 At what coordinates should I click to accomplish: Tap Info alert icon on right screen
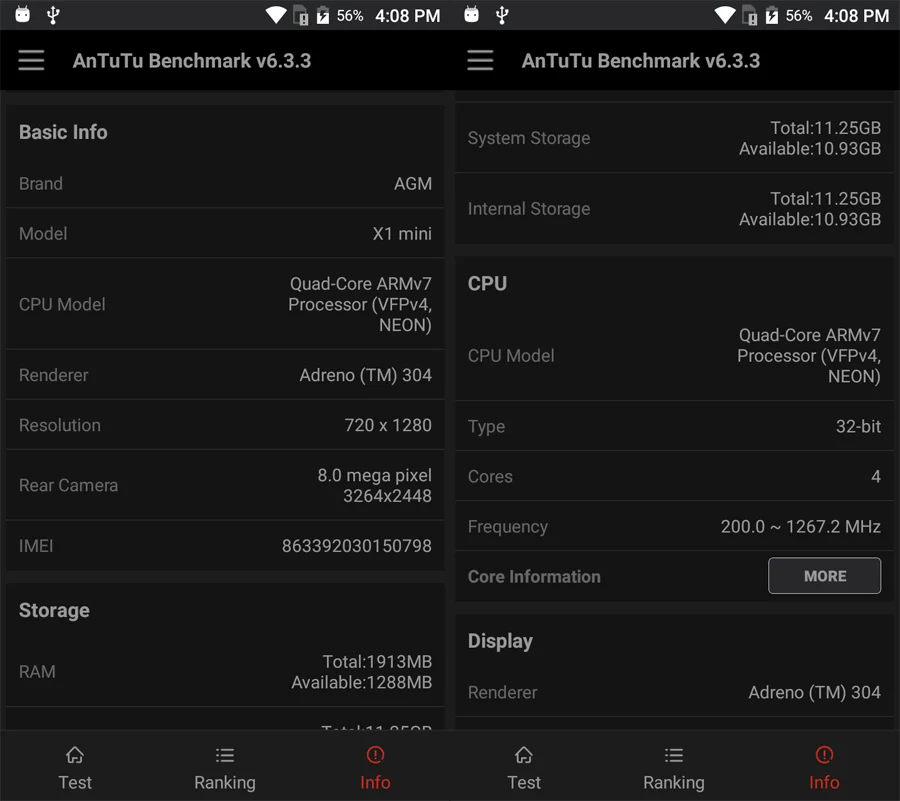click(824, 755)
